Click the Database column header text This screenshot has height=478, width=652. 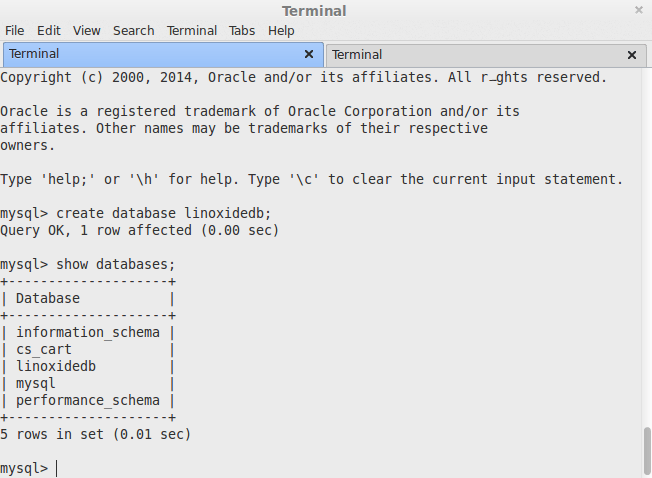[x=48, y=298]
